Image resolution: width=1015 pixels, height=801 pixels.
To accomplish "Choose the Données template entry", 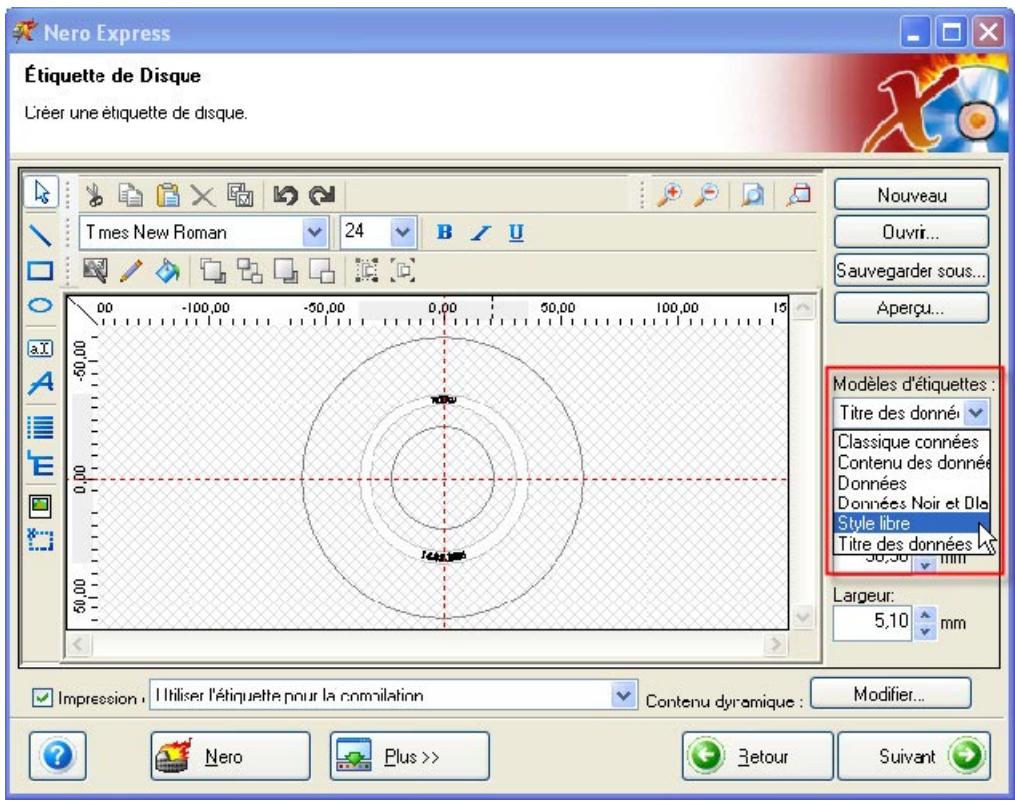I will click(911, 483).
